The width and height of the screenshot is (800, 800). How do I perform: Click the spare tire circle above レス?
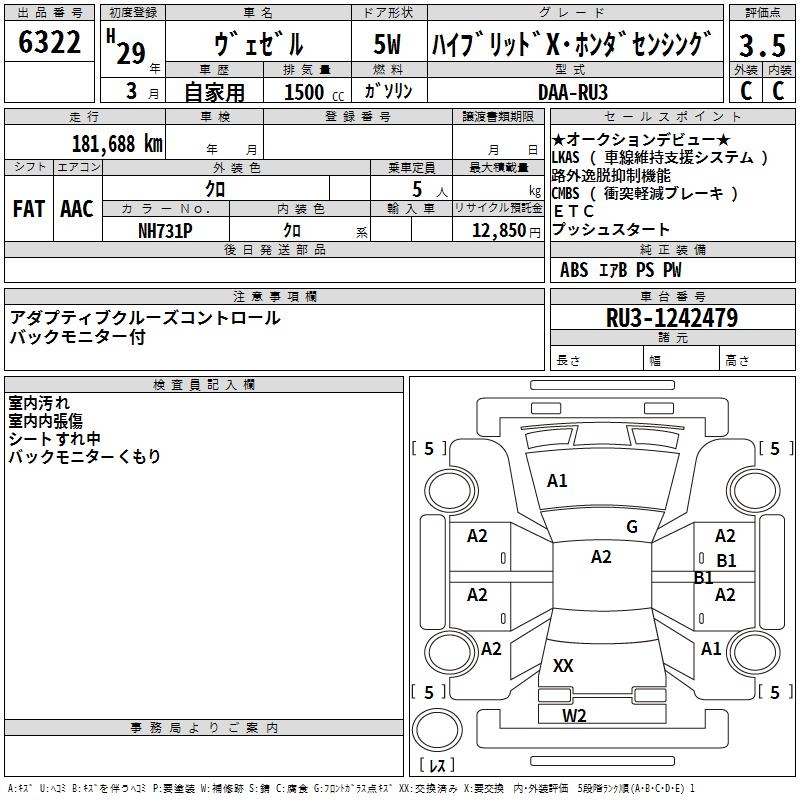pos(437,730)
